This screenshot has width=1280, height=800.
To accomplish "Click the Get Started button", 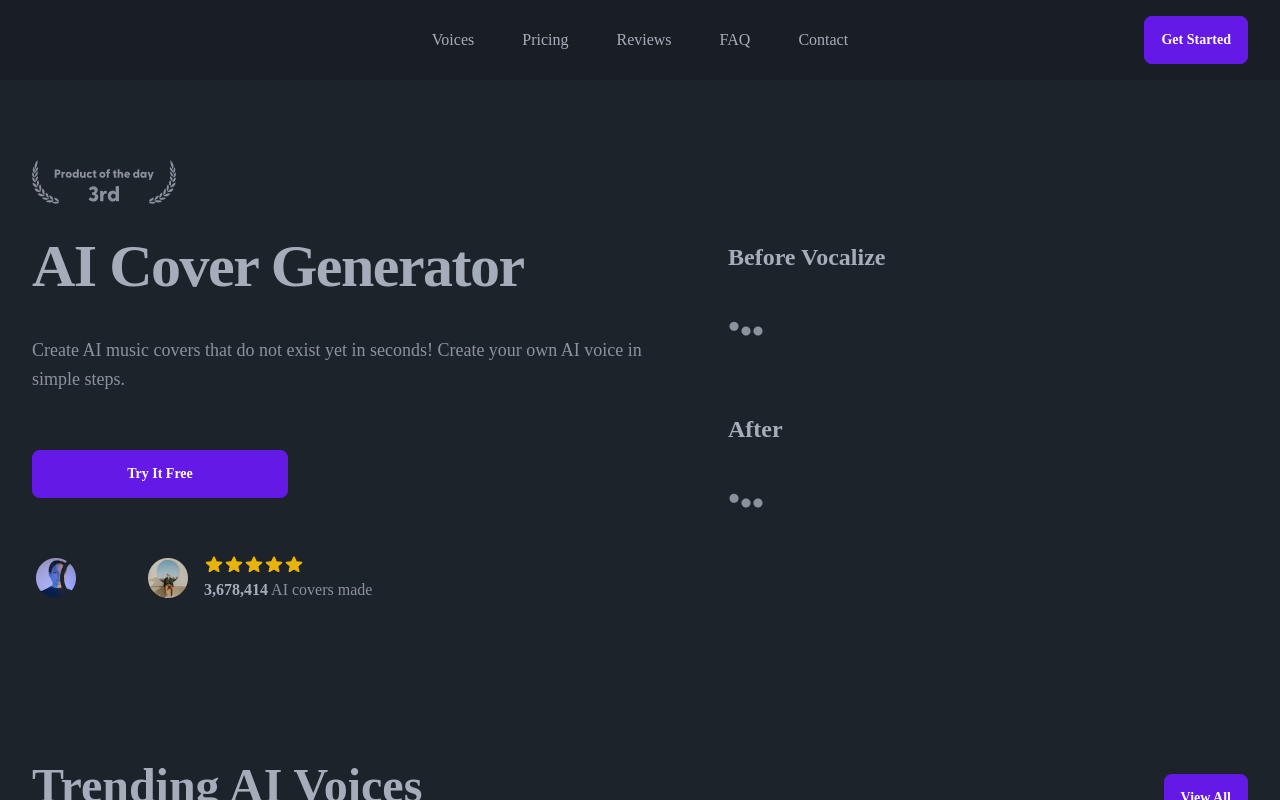I will (1196, 40).
